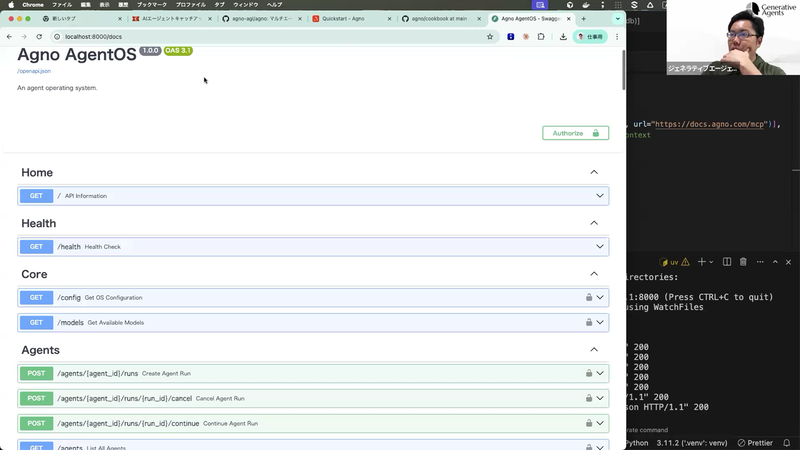Viewport: 800px width, 450px height.
Task: Click POST badge of Create Agent Run
Action: [36, 373]
